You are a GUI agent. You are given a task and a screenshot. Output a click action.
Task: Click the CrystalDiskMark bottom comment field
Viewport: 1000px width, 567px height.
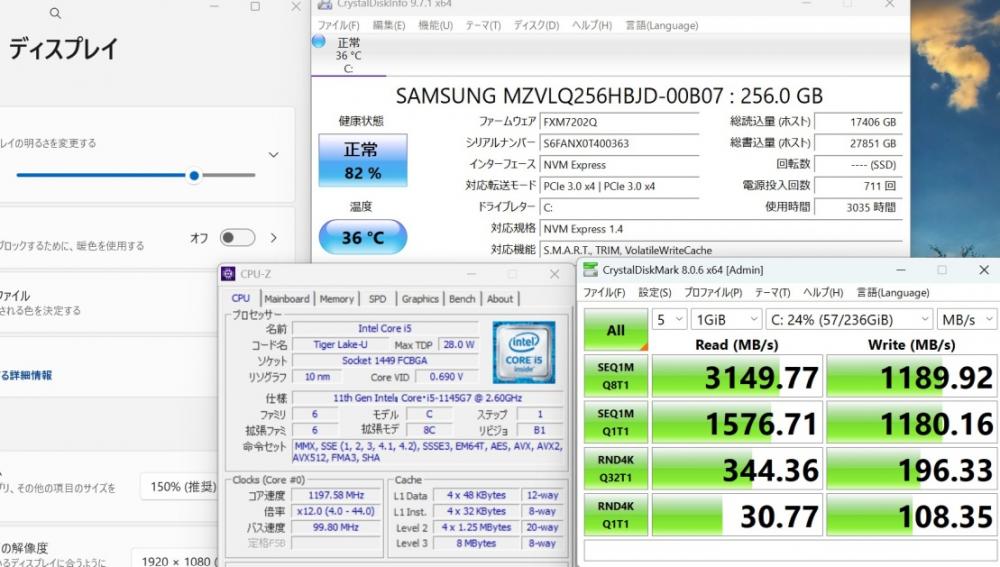[x=790, y=551]
